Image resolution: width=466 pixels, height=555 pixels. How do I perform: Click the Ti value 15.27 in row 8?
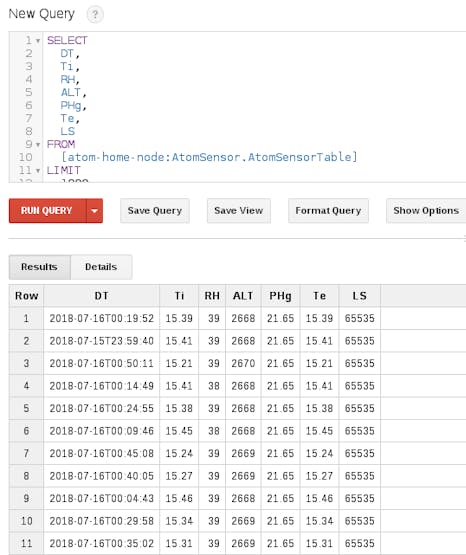(x=179, y=476)
